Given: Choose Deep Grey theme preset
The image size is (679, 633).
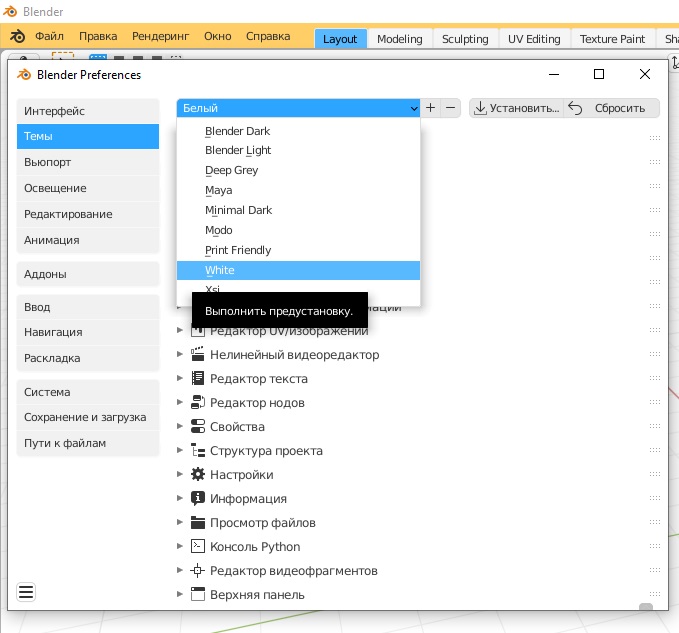Looking at the screenshot, I should [298, 170].
